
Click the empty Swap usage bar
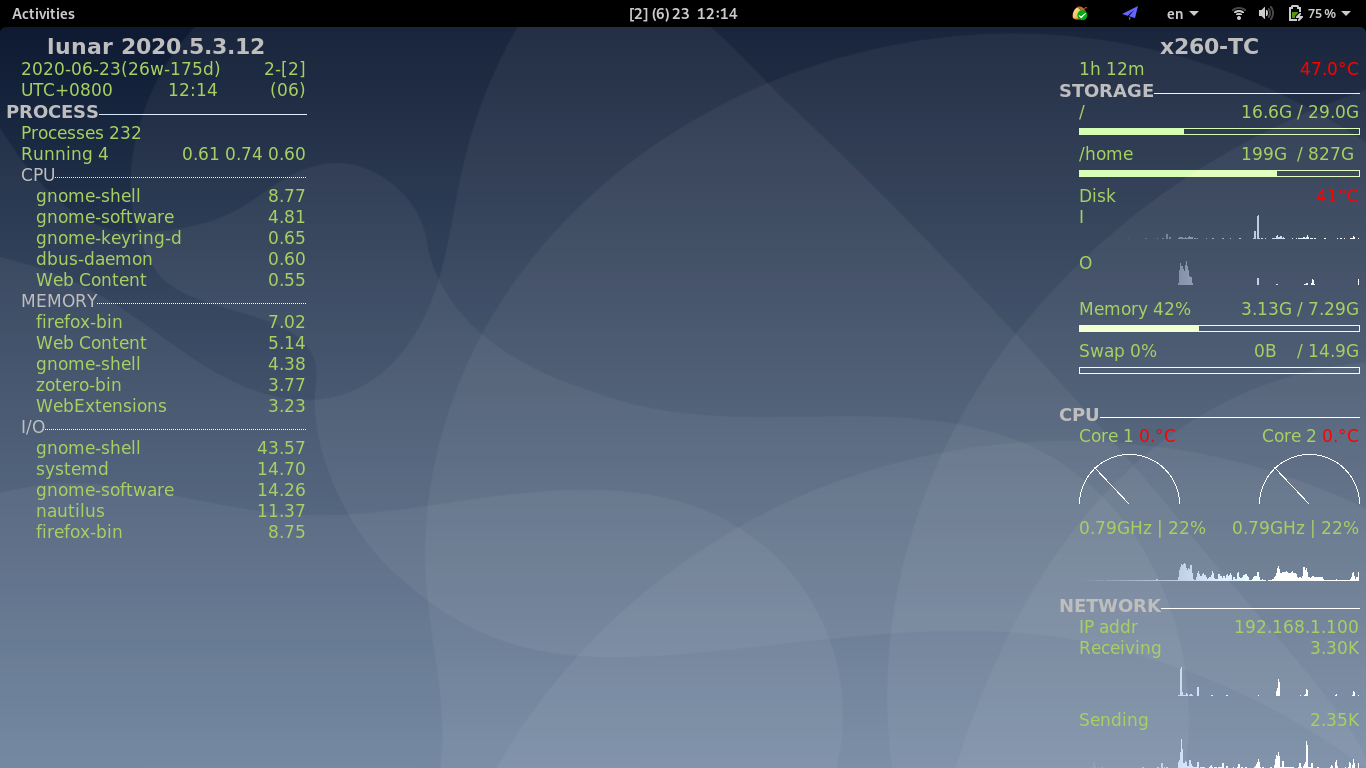click(1219, 370)
